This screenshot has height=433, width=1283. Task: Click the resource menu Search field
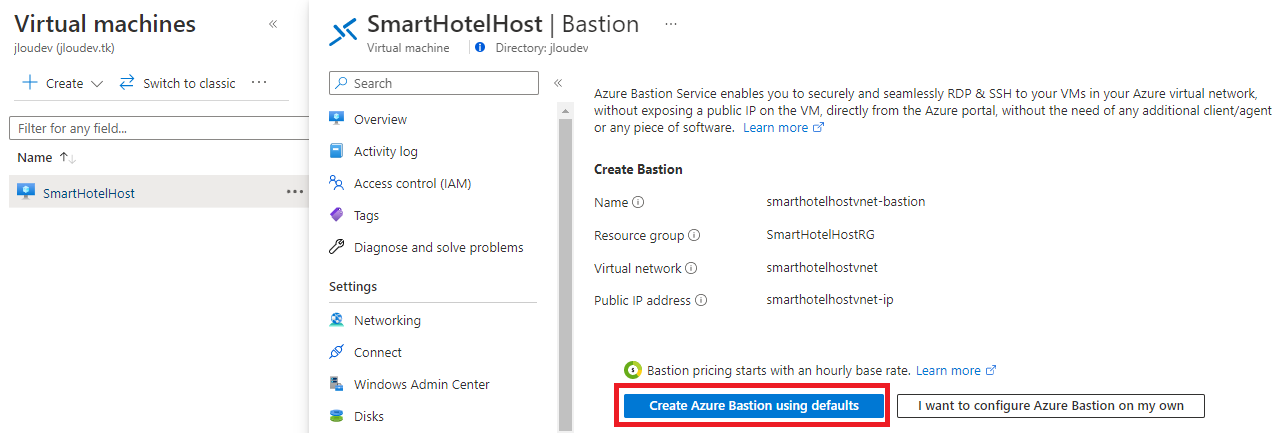[434, 83]
